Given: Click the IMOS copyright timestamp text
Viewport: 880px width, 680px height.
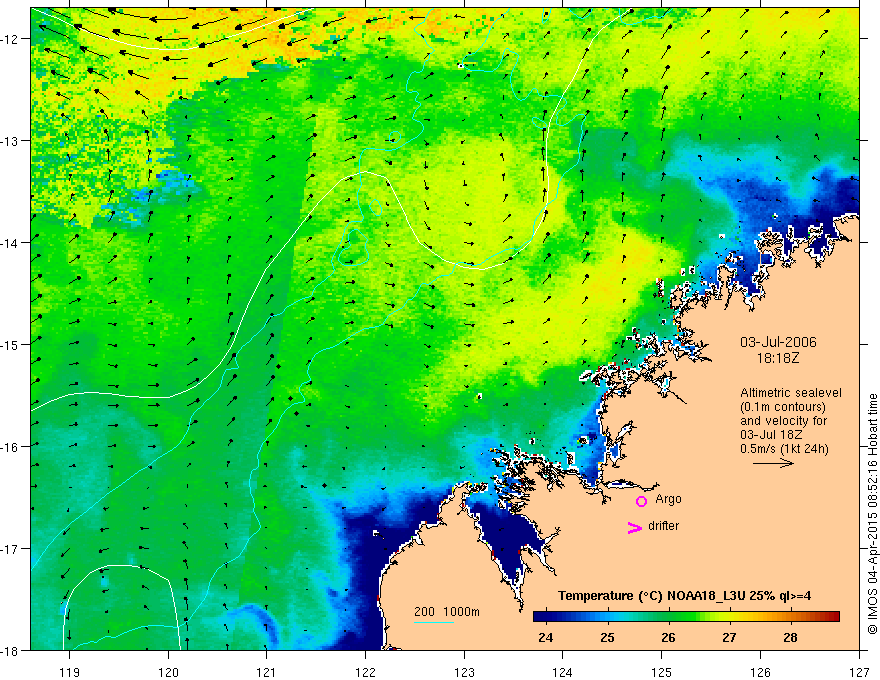Looking at the screenshot, I should click(872, 514).
